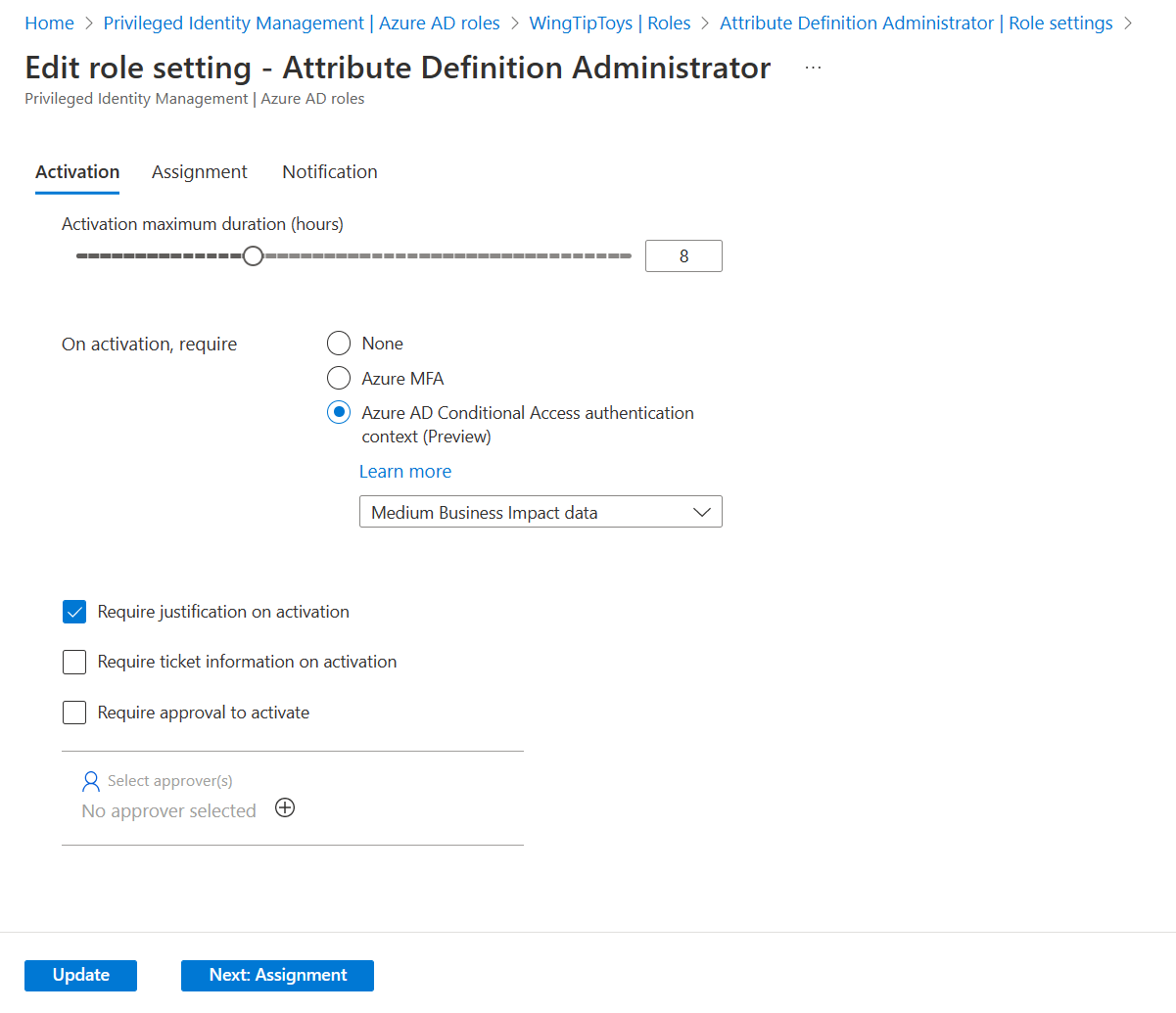
Task: Click the Update button
Action: pyautogui.click(x=81, y=976)
